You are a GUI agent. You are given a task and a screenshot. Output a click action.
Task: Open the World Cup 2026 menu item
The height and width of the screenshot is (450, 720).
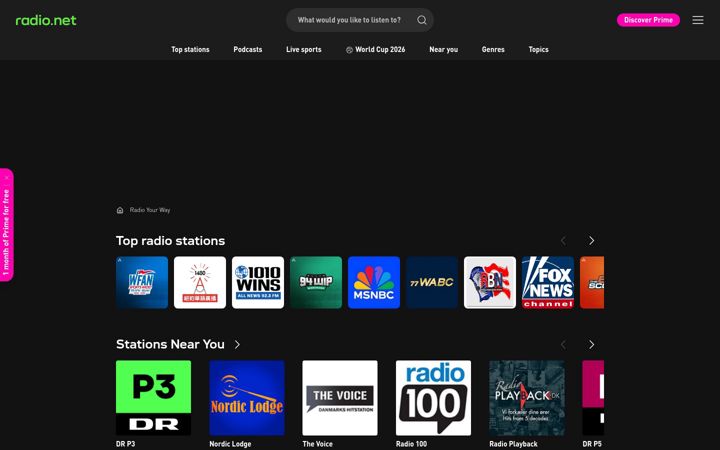coord(375,49)
